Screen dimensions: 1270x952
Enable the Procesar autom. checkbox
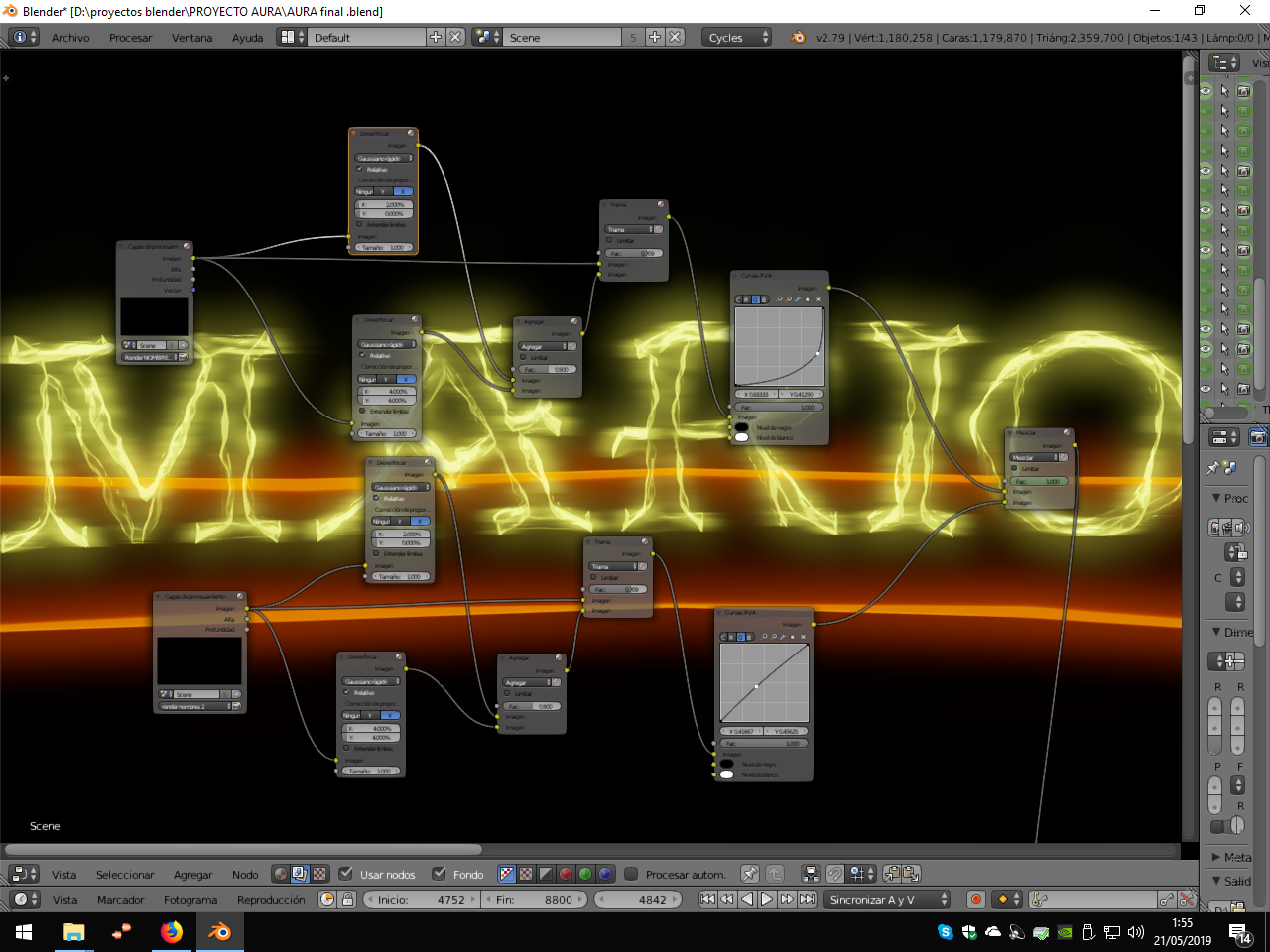coord(631,874)
